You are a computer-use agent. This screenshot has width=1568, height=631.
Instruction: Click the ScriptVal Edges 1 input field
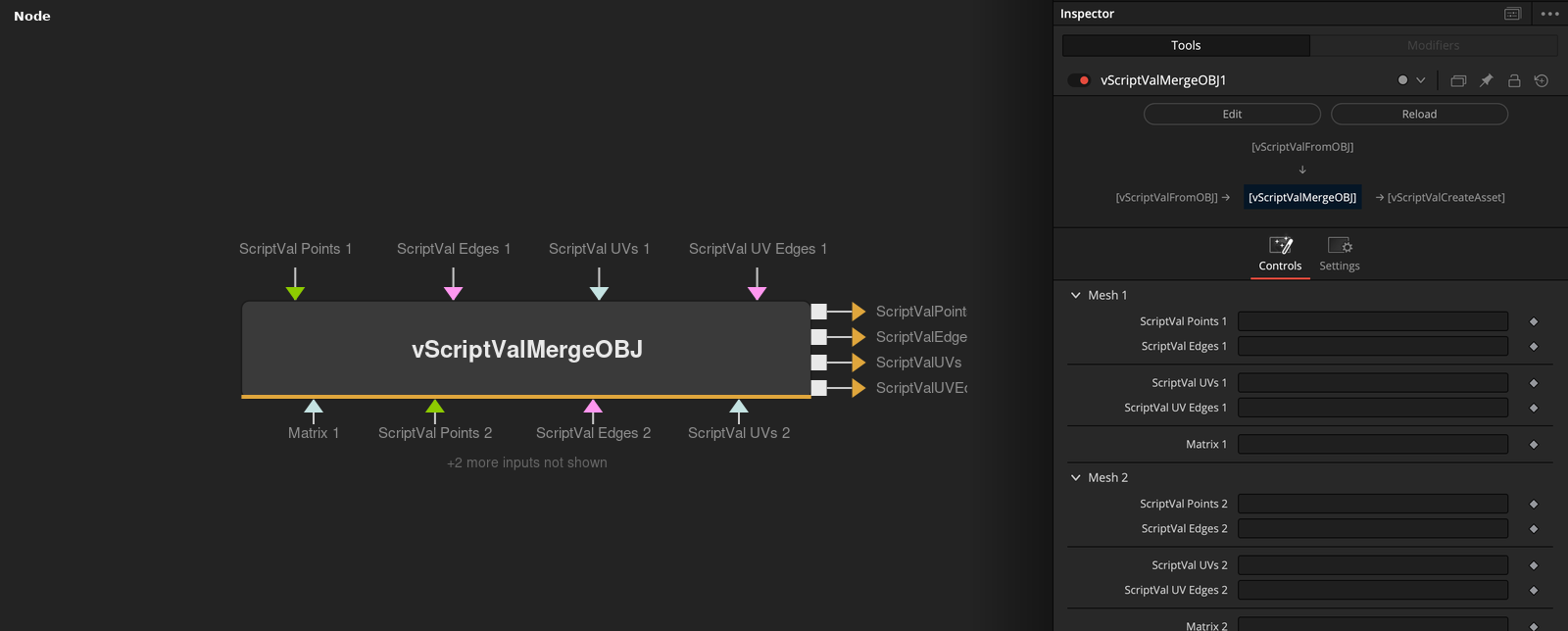click(1373, 346)
